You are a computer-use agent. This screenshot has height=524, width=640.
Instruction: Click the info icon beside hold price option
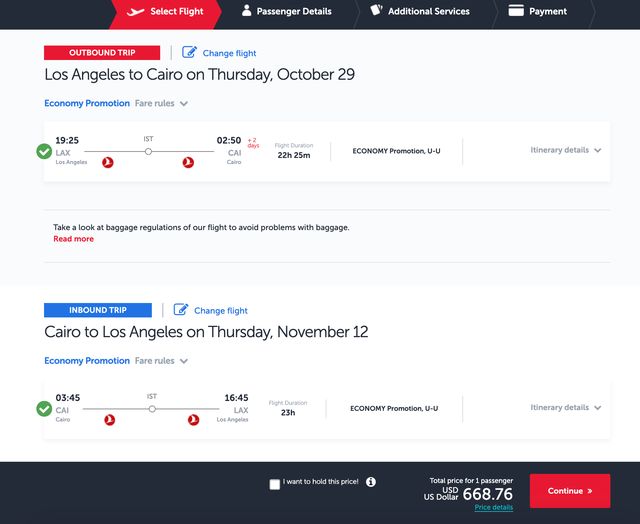371,482
